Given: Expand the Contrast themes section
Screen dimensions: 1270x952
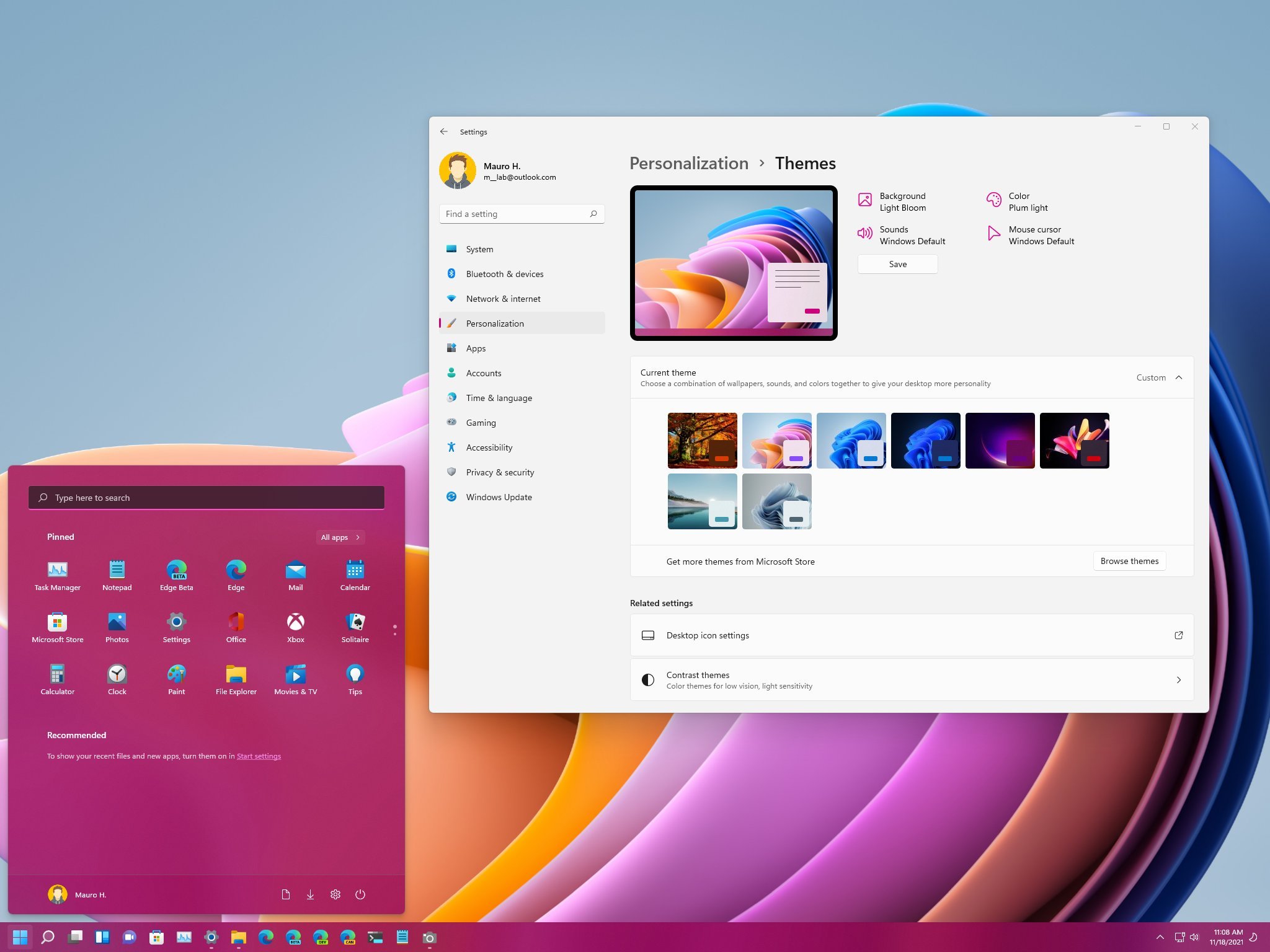Looking at the screenshot, I should (x=1180, y=680).
